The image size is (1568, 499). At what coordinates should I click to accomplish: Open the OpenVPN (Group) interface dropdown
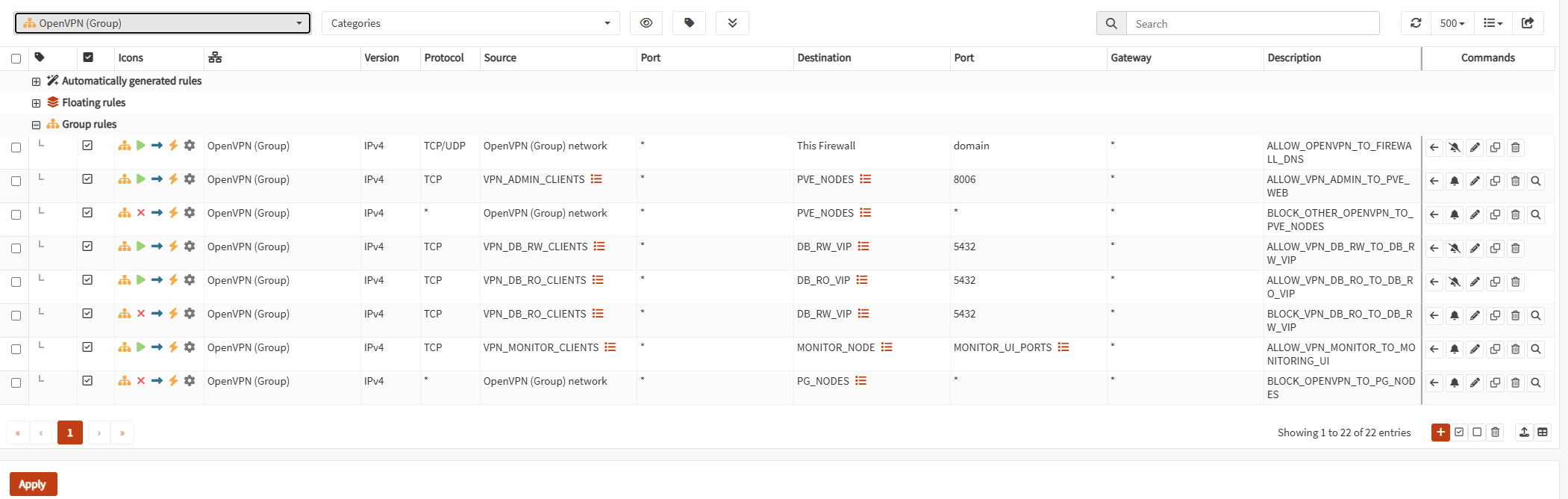coord(163,23)
